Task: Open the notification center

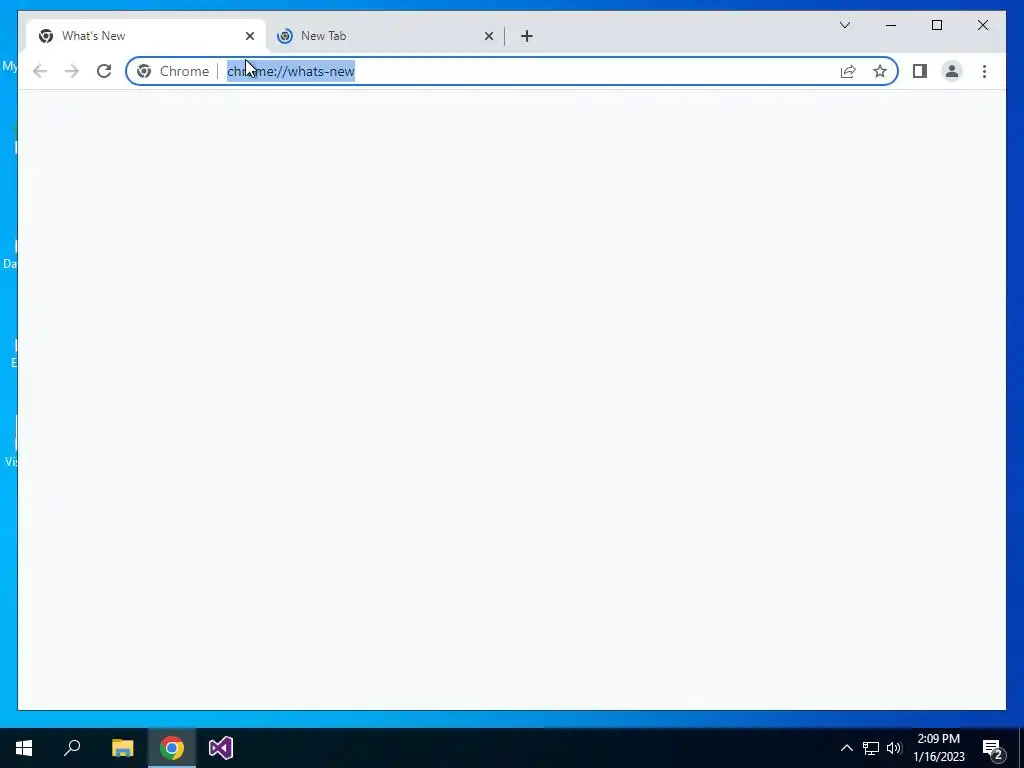Action: pos(993,748)
